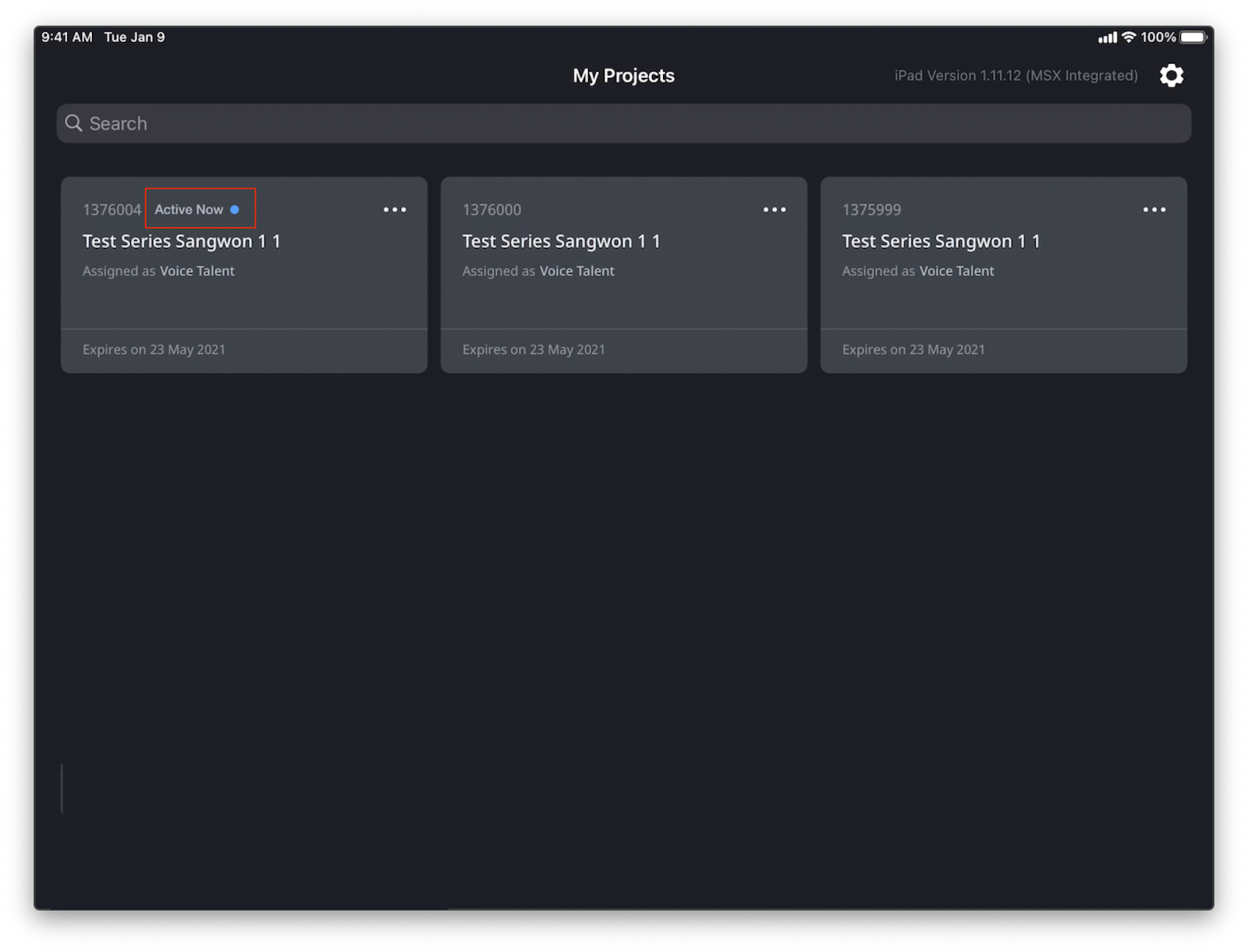This screenshot has height=952, width=1248.
Task: Tap the battery icon in status bar
Action: (x=1193, y=37)
